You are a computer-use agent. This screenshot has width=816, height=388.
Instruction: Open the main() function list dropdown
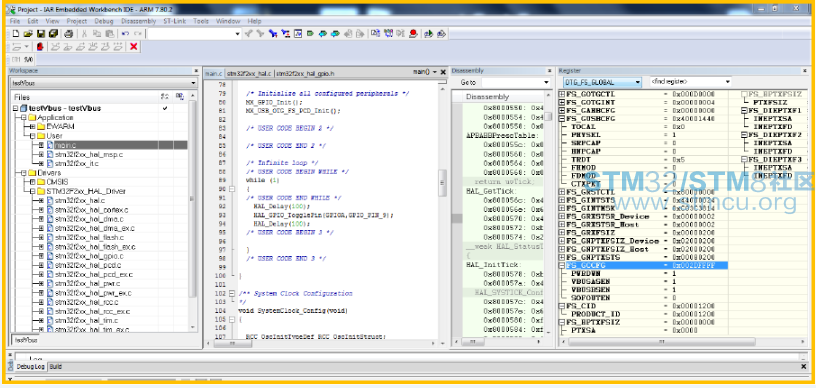click(435, 72)
